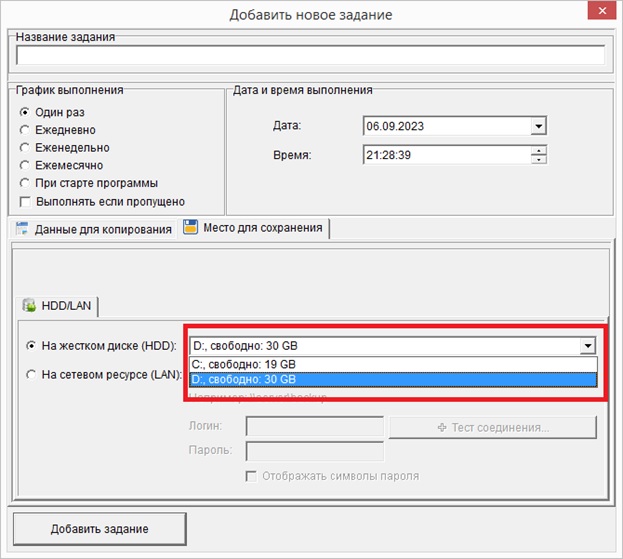Open the date dropdown calendar arrow
Screen dimensions: 623x559
(538, 126)
